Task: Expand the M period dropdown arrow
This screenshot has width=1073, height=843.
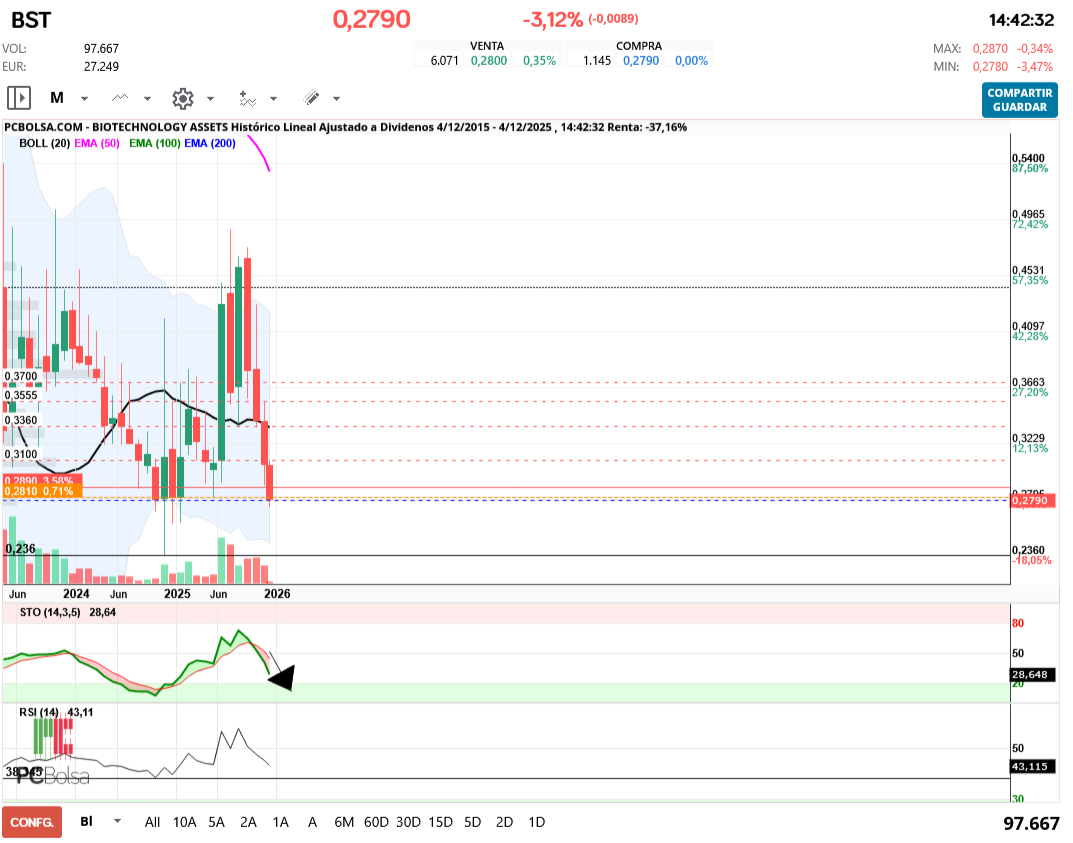Action: 84,99
